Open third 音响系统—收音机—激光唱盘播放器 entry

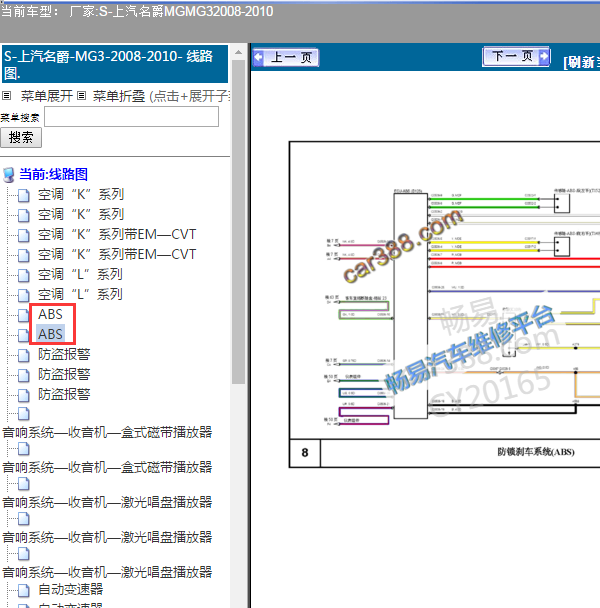click(107, 572)
